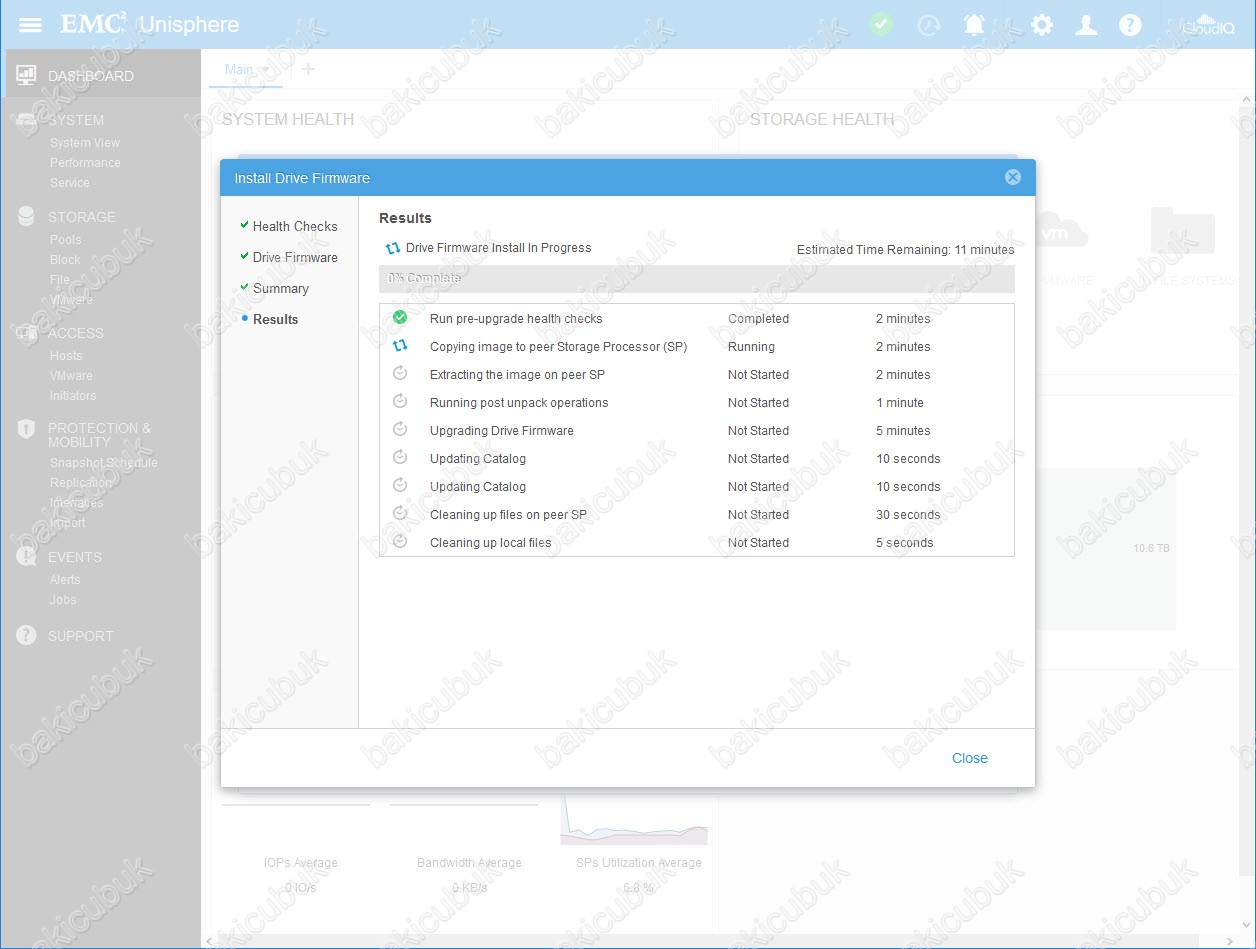
Task: Select the Summary wizard step
Action: [x=280, y=288]
